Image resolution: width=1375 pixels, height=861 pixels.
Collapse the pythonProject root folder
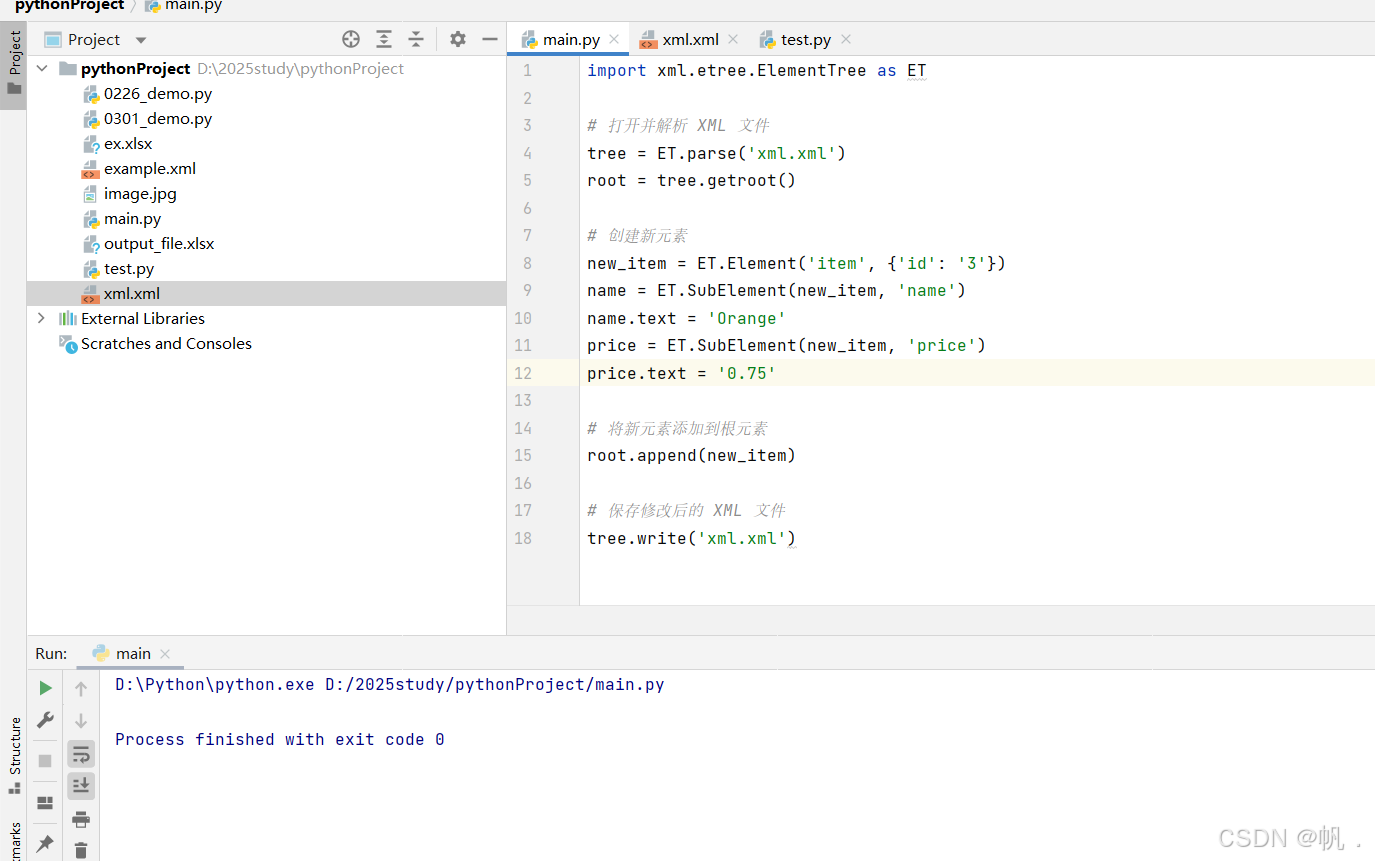click(x=42, y=68)
